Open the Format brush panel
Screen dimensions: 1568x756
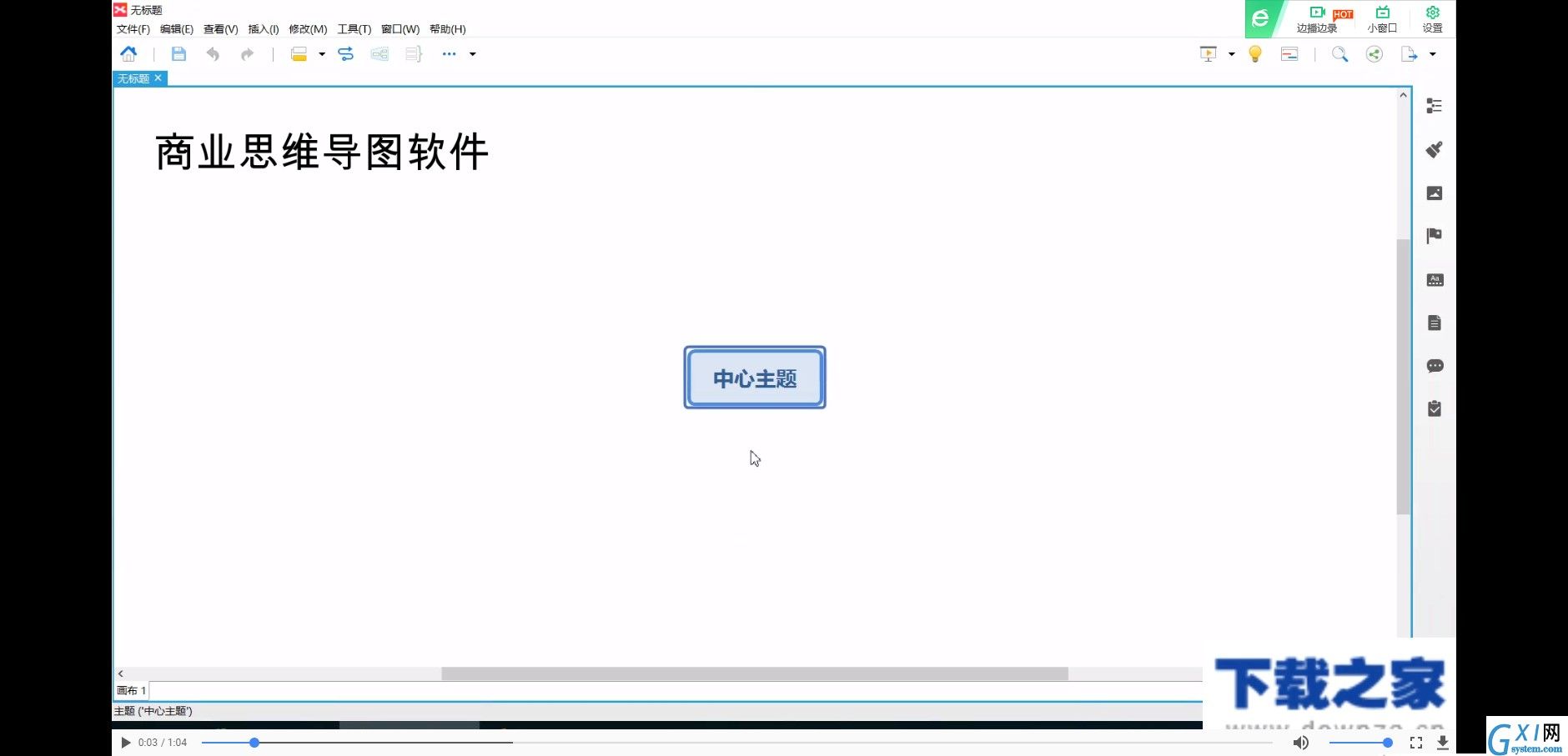[x=1435, y=150]
